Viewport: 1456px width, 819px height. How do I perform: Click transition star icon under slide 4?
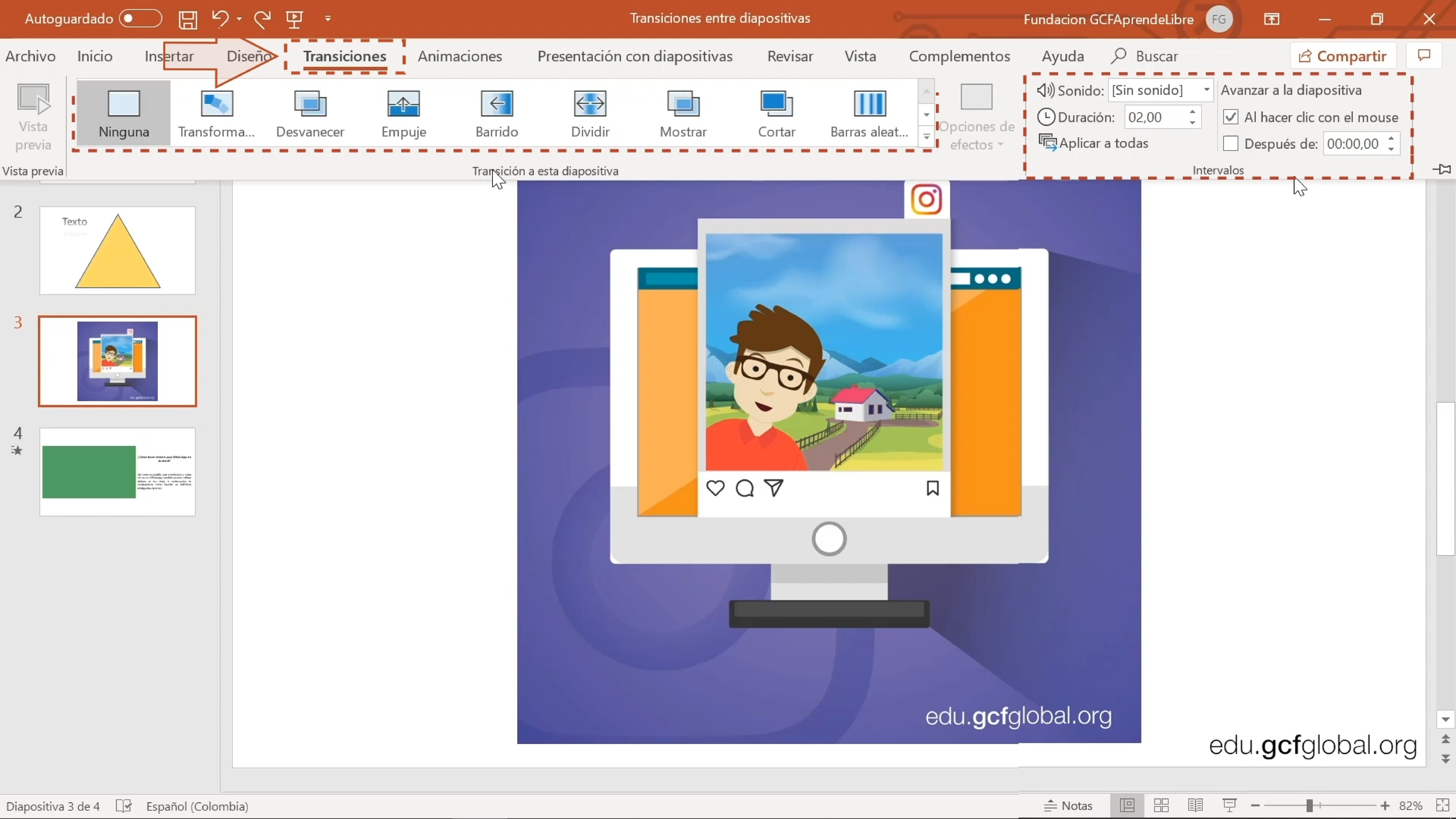pos(17,450)
